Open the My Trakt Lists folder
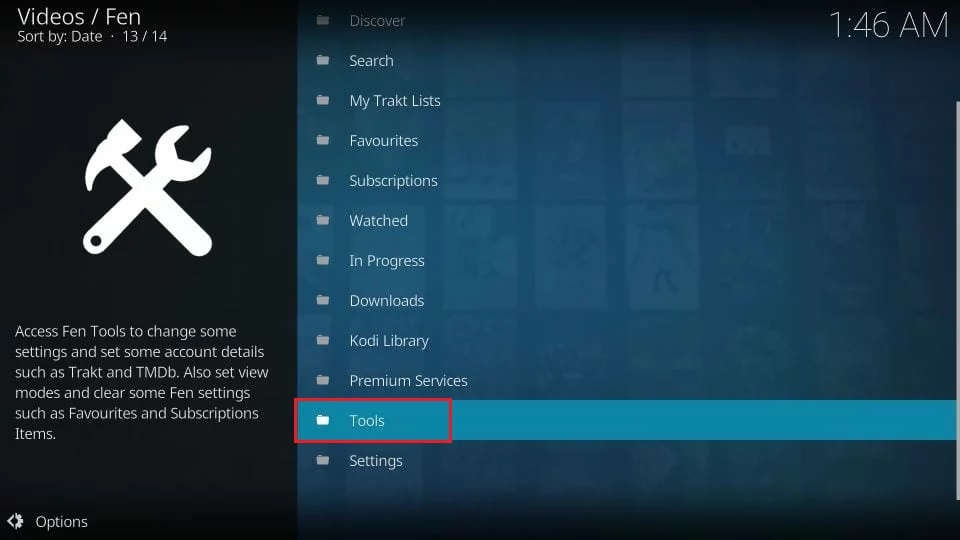The width and height of the screenshot is (960, 540). (x=394, y=101)
